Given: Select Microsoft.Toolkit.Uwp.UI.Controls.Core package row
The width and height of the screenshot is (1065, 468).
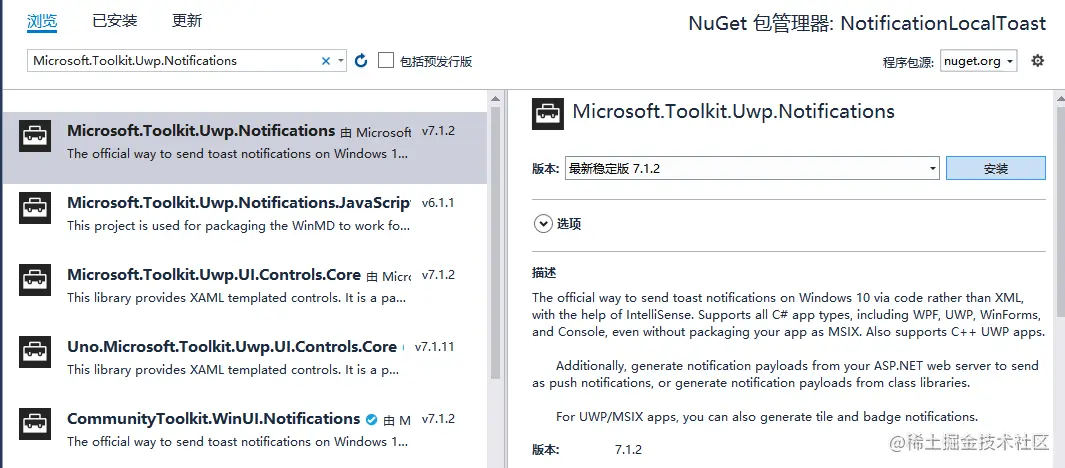Looking at the screenshot, I should tap(245, 292).
